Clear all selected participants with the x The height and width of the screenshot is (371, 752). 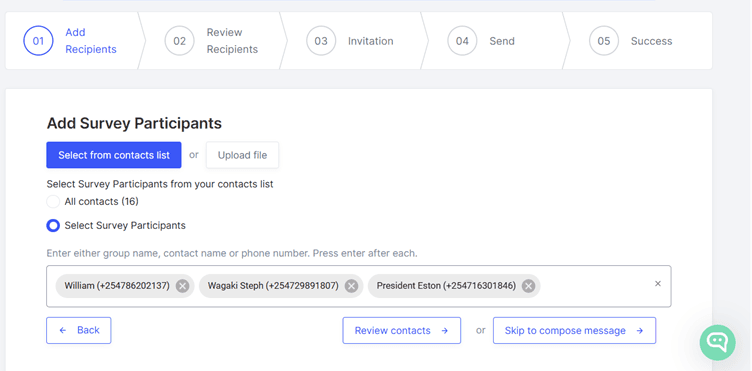point(658,284)
